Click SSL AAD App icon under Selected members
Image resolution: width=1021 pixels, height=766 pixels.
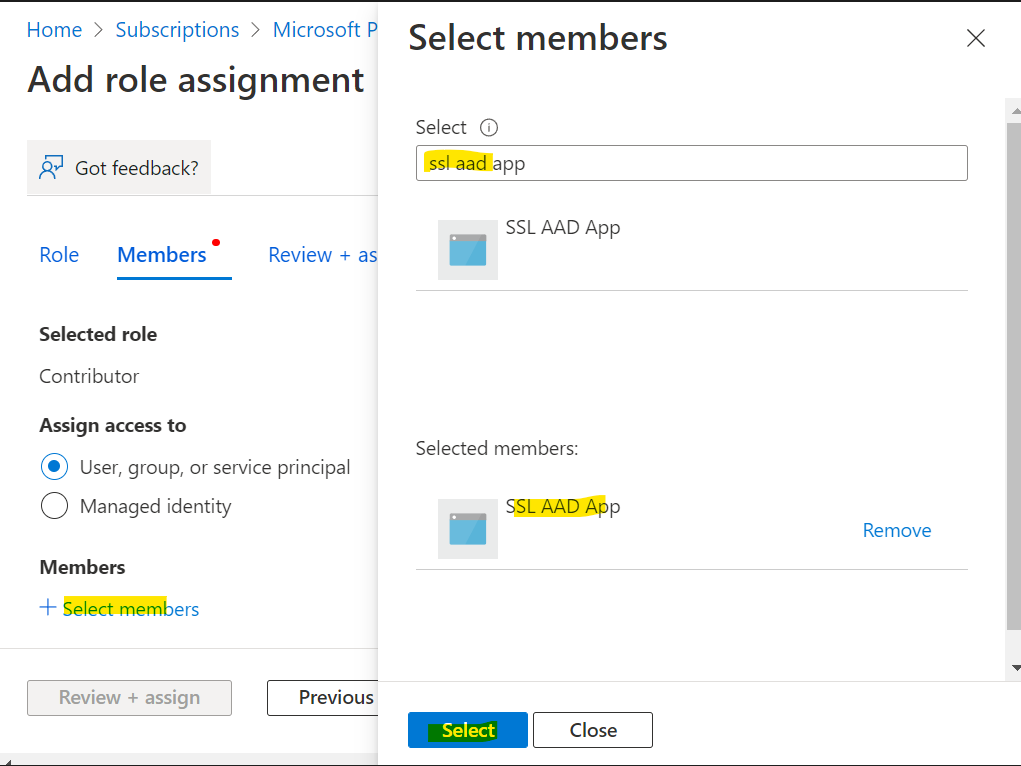(x=468, y=529)
